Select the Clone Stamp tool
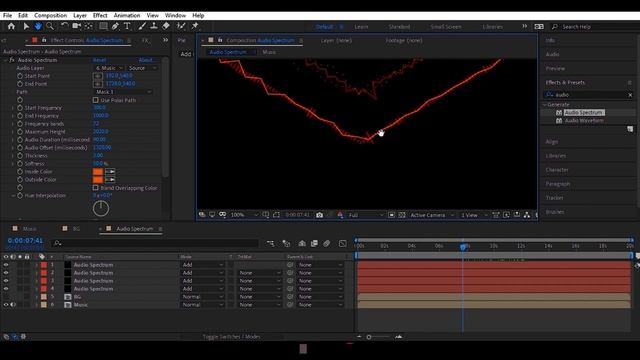640x360 pixels. pyautogui.click(x=154, y=26)
